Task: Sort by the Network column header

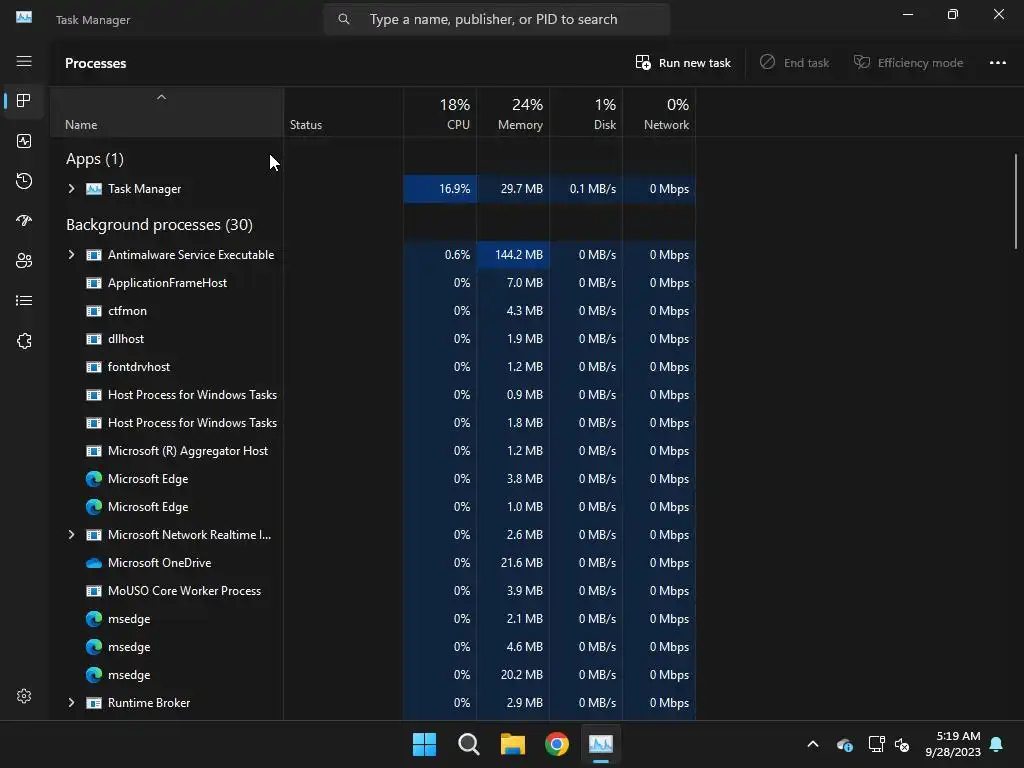Action: coord(659,112)
